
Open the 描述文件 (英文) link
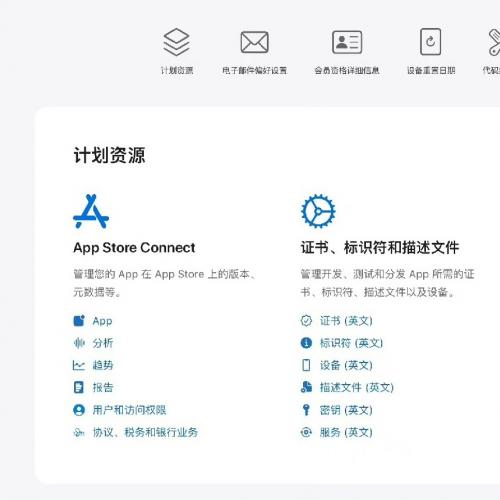pyautogui.click(x=357, y=387)
